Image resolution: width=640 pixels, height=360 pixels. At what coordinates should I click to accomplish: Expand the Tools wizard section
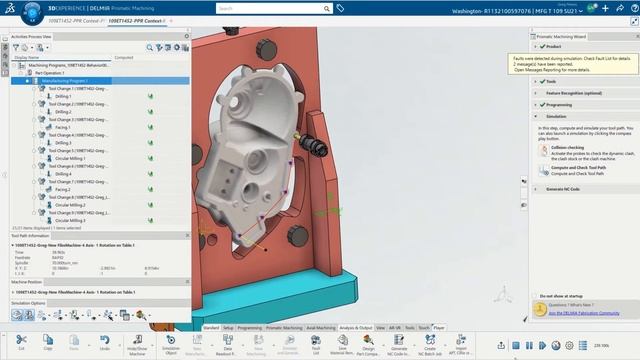[x=536, y=82]
